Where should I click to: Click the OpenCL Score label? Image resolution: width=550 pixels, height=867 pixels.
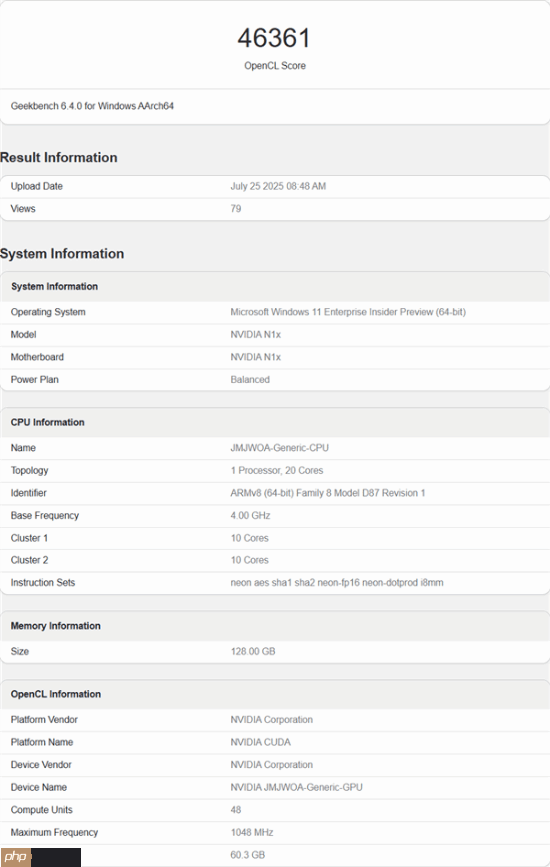(275, 65)
